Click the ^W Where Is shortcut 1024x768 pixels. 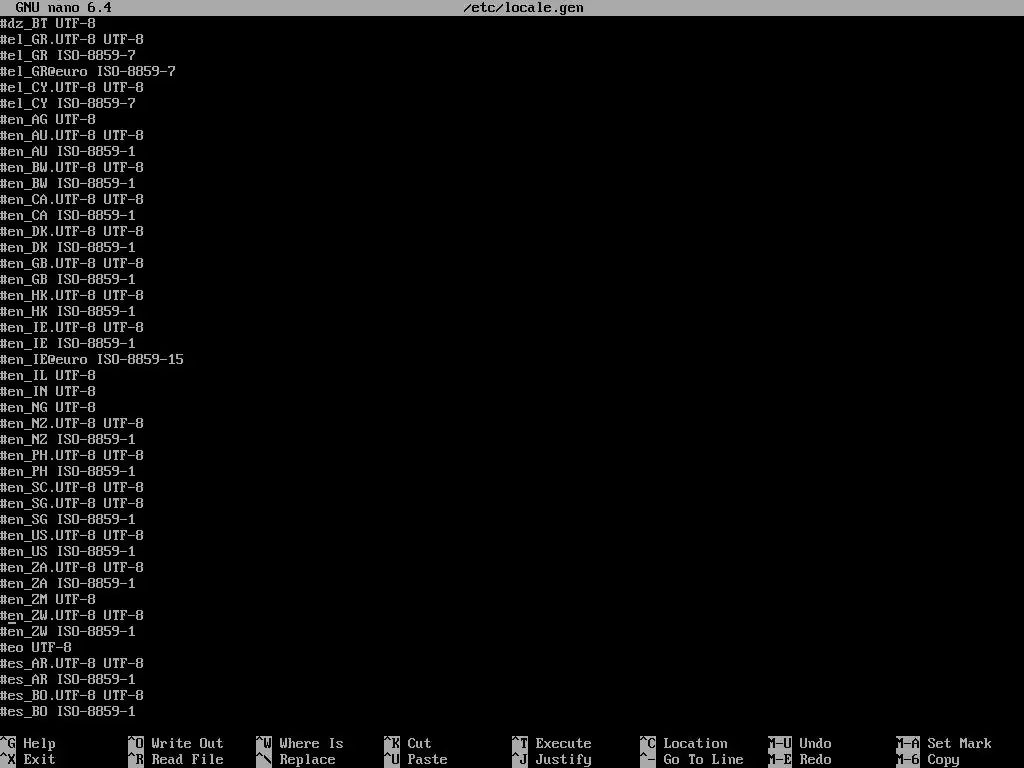300,743
